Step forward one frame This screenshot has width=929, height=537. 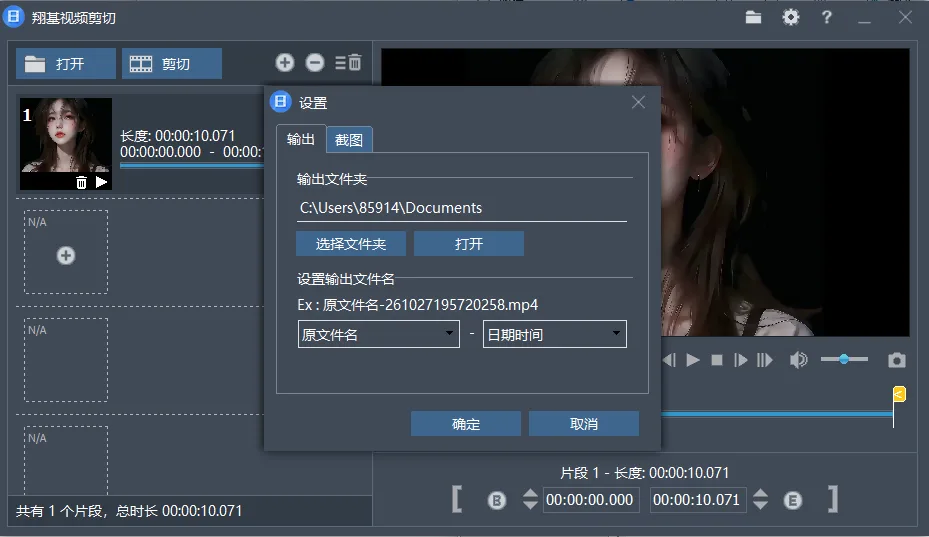[741, 360]
